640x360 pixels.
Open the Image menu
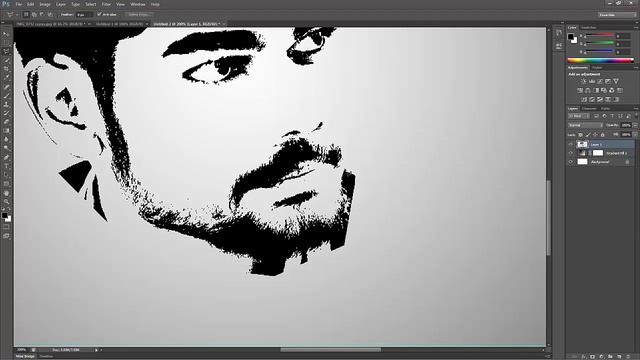44,4
